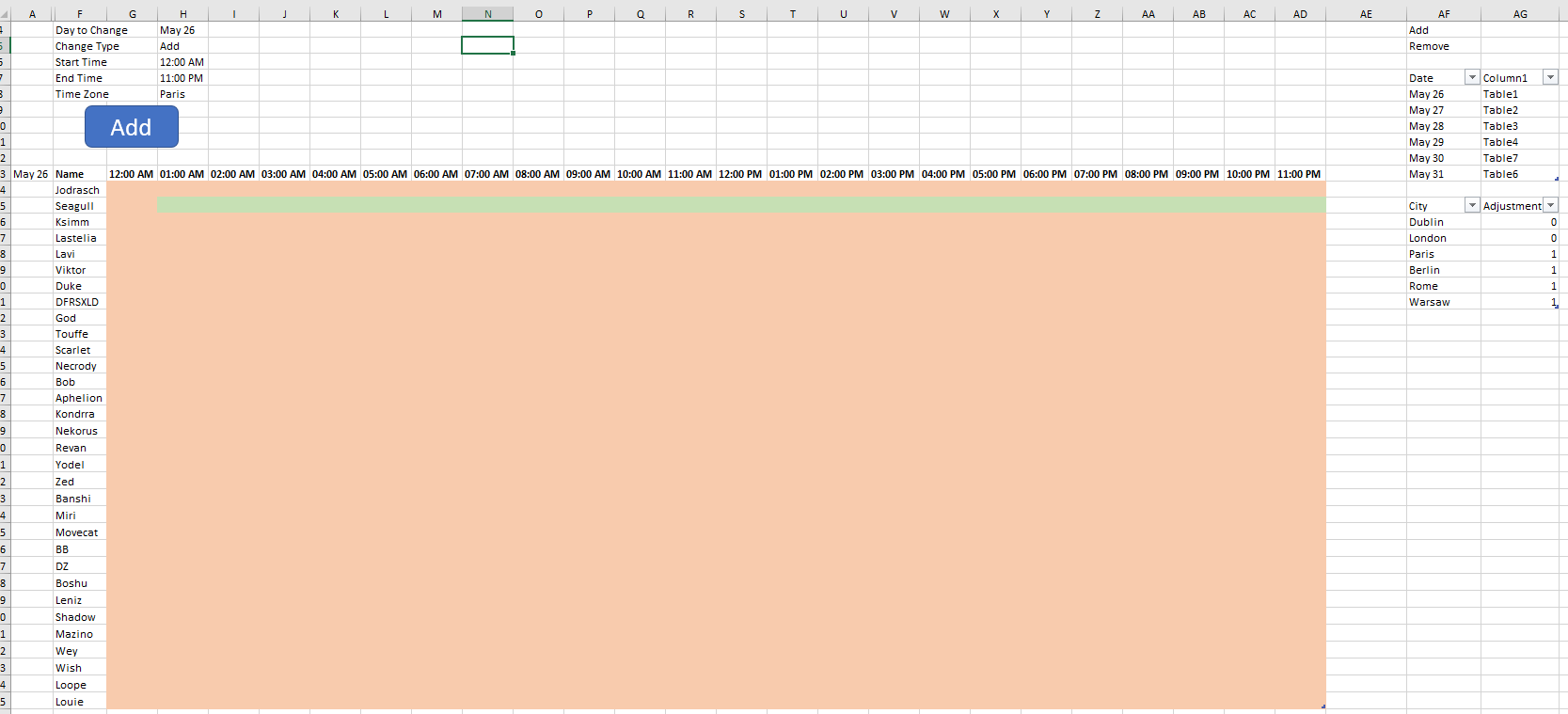Select Dublin in the City table
Image resolution: width=1568 pixels, height=714 pixels.
click(x=1444, y=222)
